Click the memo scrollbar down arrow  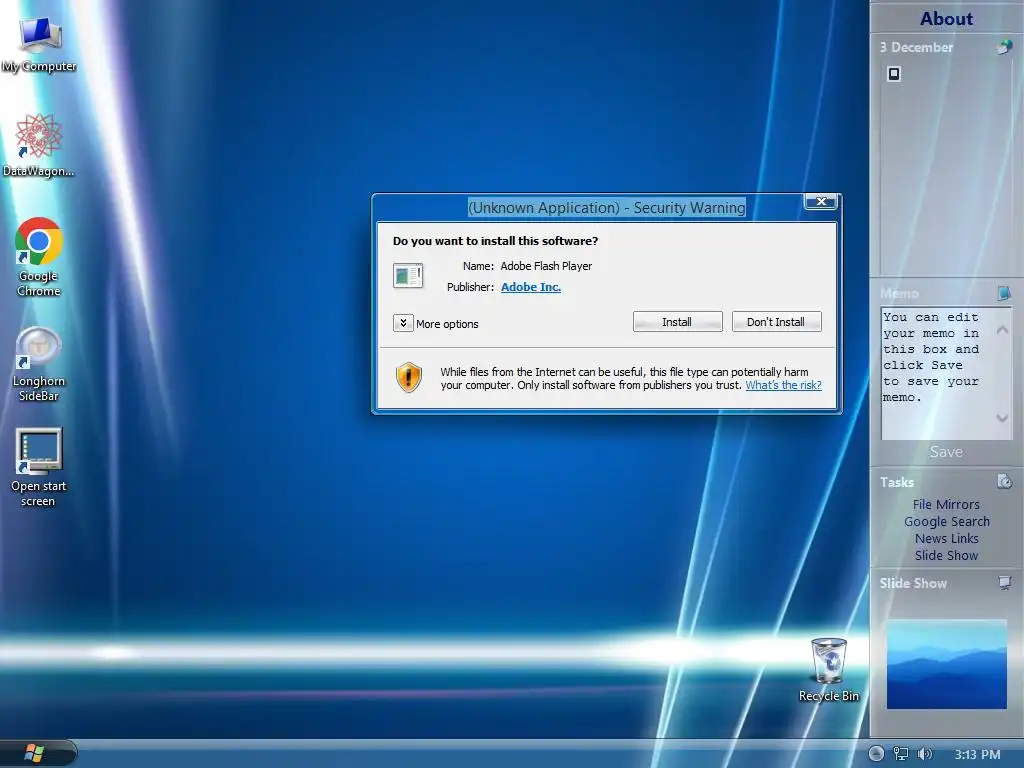[x=1003, y=418]
